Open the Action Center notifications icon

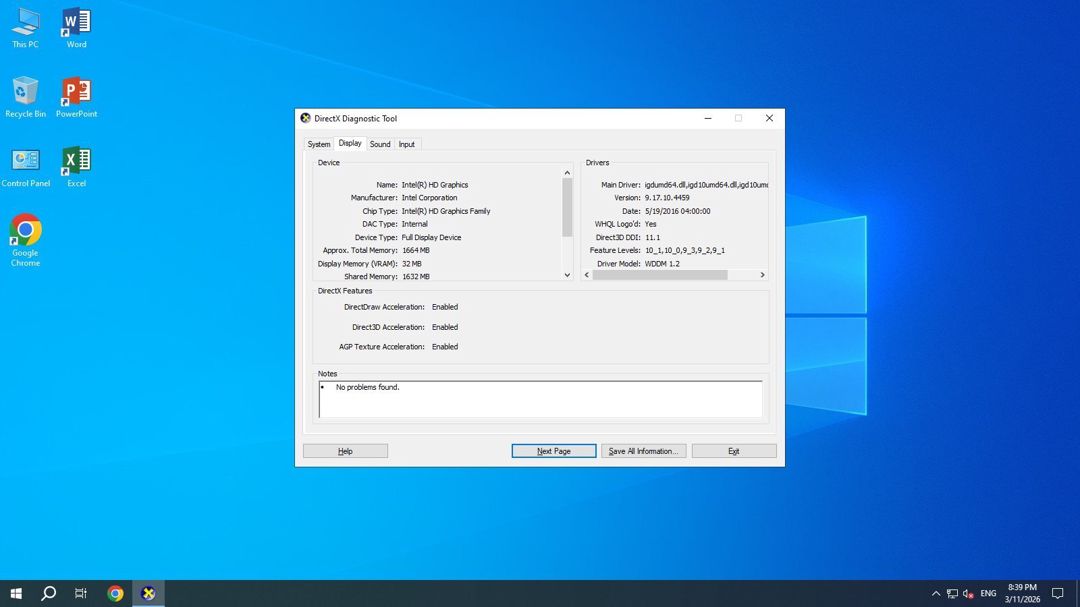[x=1058, y=593]
